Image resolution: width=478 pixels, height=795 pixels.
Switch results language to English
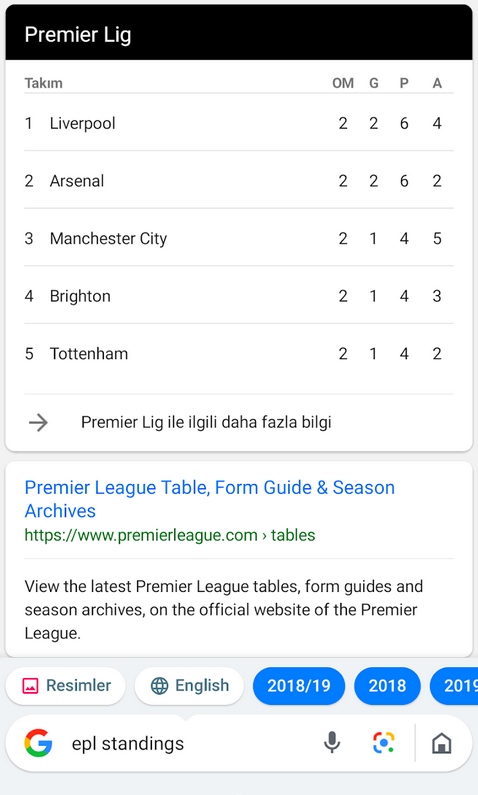point(189,686)
